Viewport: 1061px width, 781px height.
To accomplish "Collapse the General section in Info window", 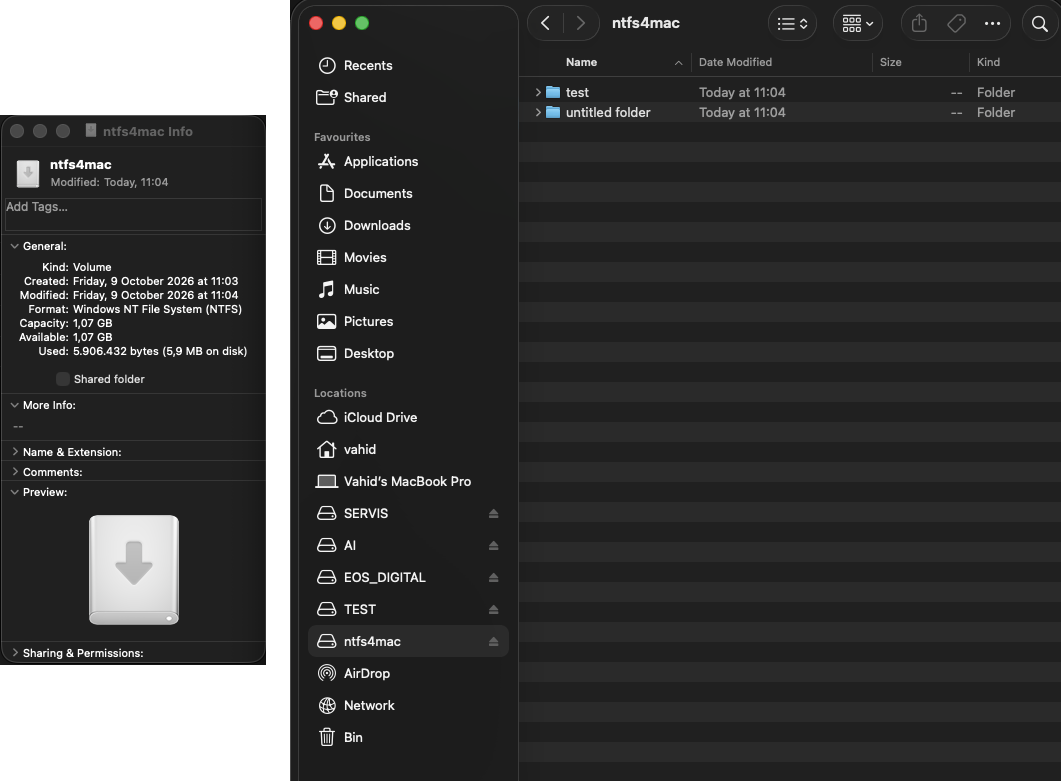I will coord(14,246).
